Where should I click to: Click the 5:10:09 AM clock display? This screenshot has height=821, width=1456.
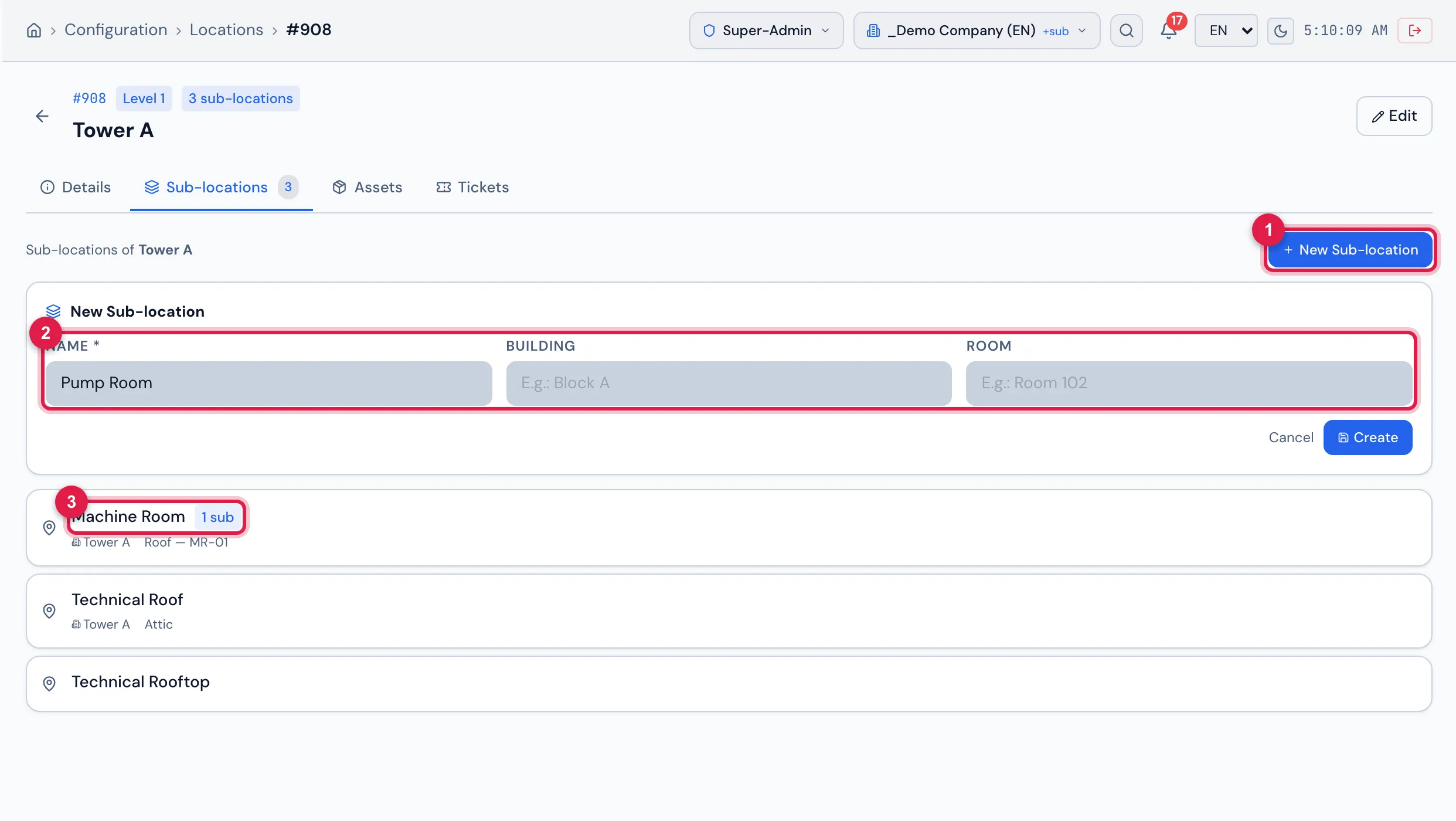[x=1345, y=30]
